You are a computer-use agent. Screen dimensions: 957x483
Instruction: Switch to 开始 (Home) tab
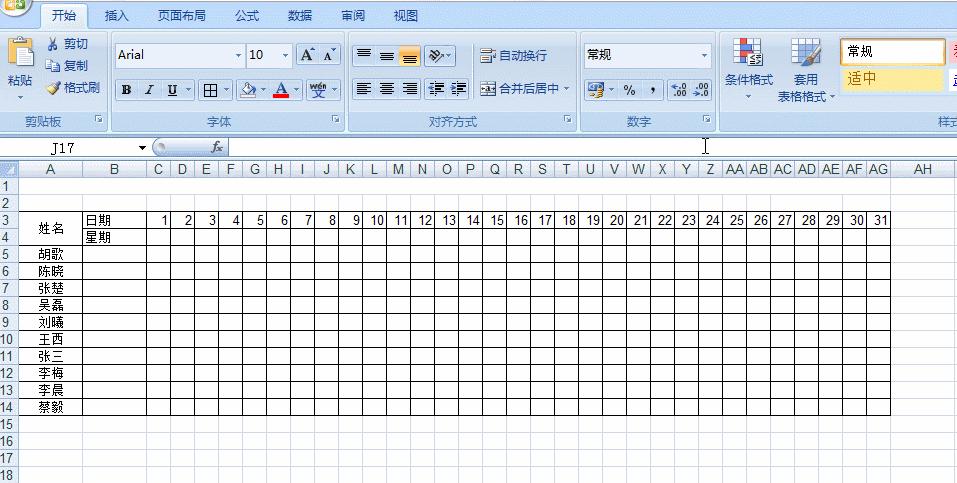(63, 16)
